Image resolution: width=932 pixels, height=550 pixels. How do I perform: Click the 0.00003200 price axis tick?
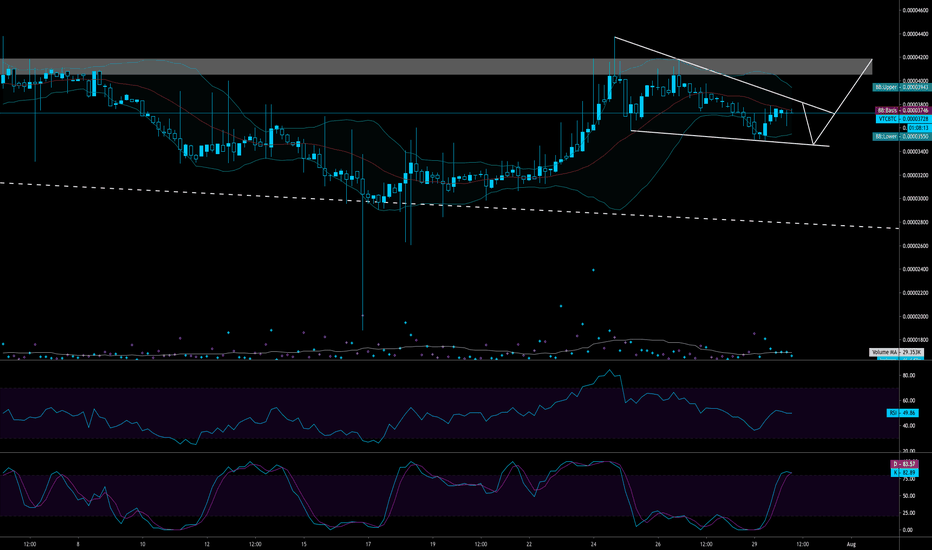coord(915,175)
